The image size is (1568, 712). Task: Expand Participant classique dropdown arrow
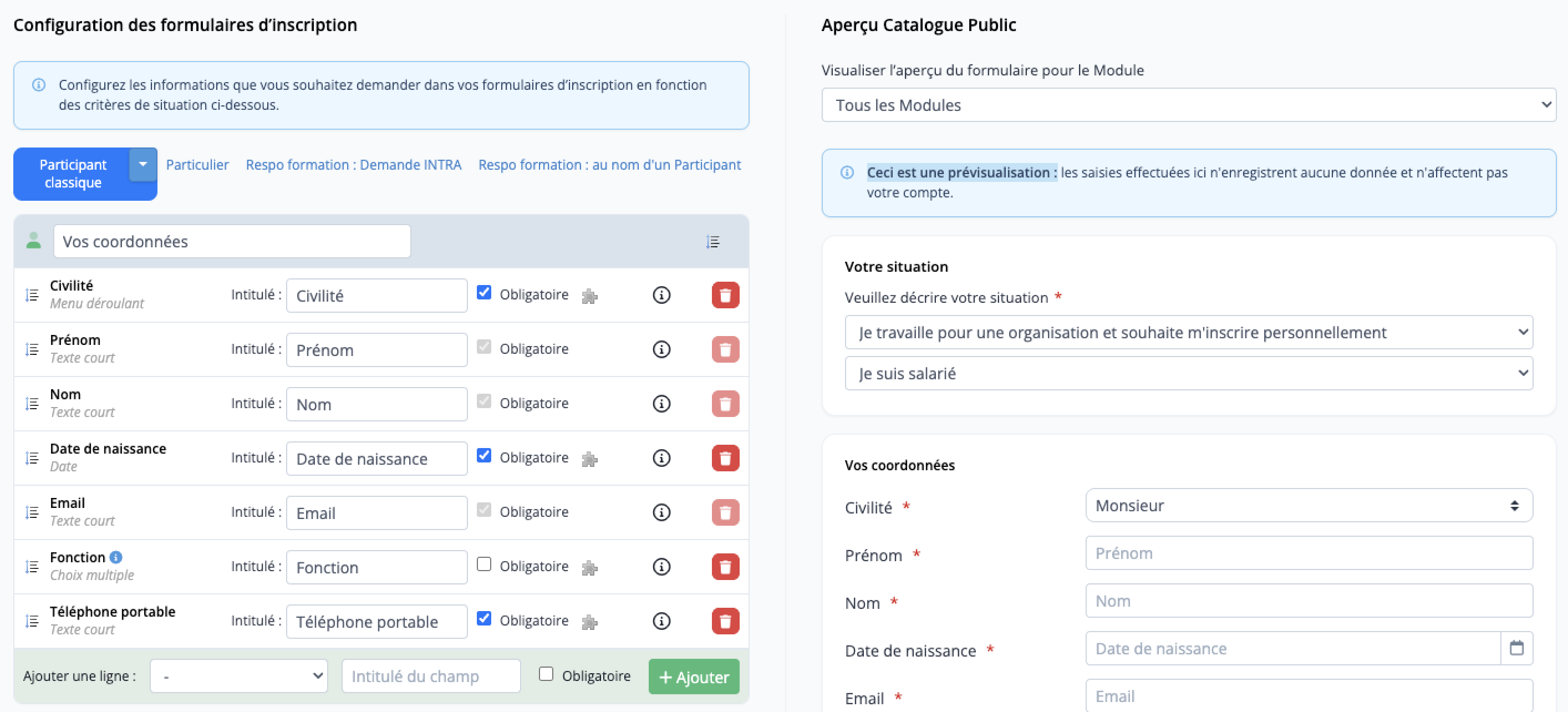click(x=143, y=164)
